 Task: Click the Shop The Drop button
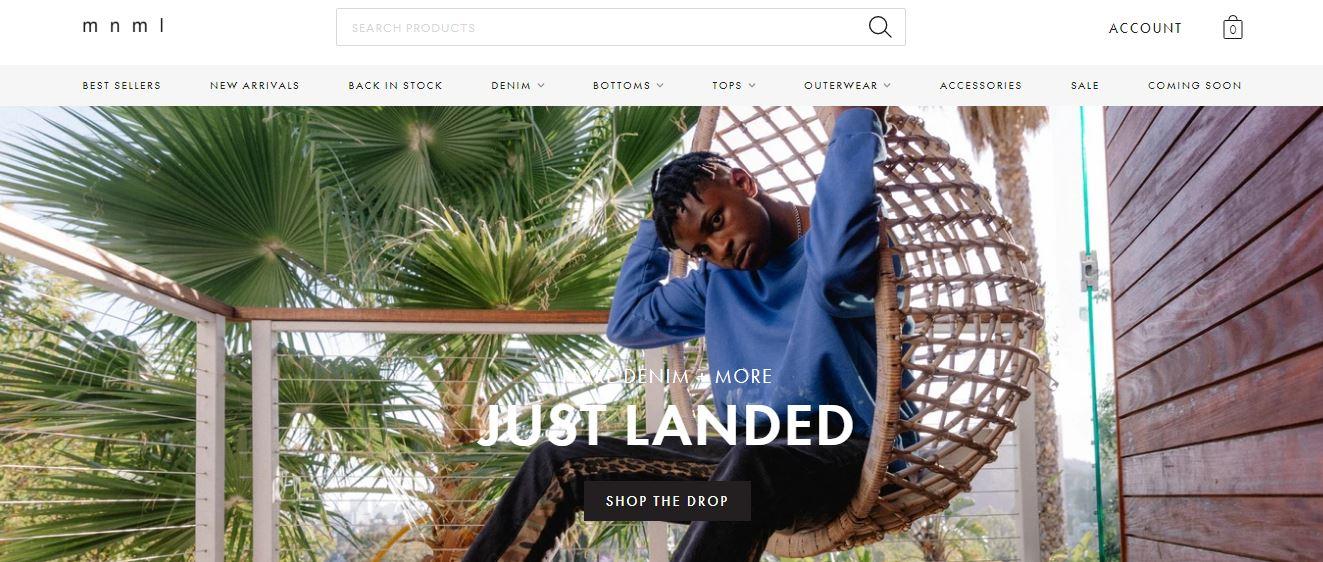tap(667, 501)
